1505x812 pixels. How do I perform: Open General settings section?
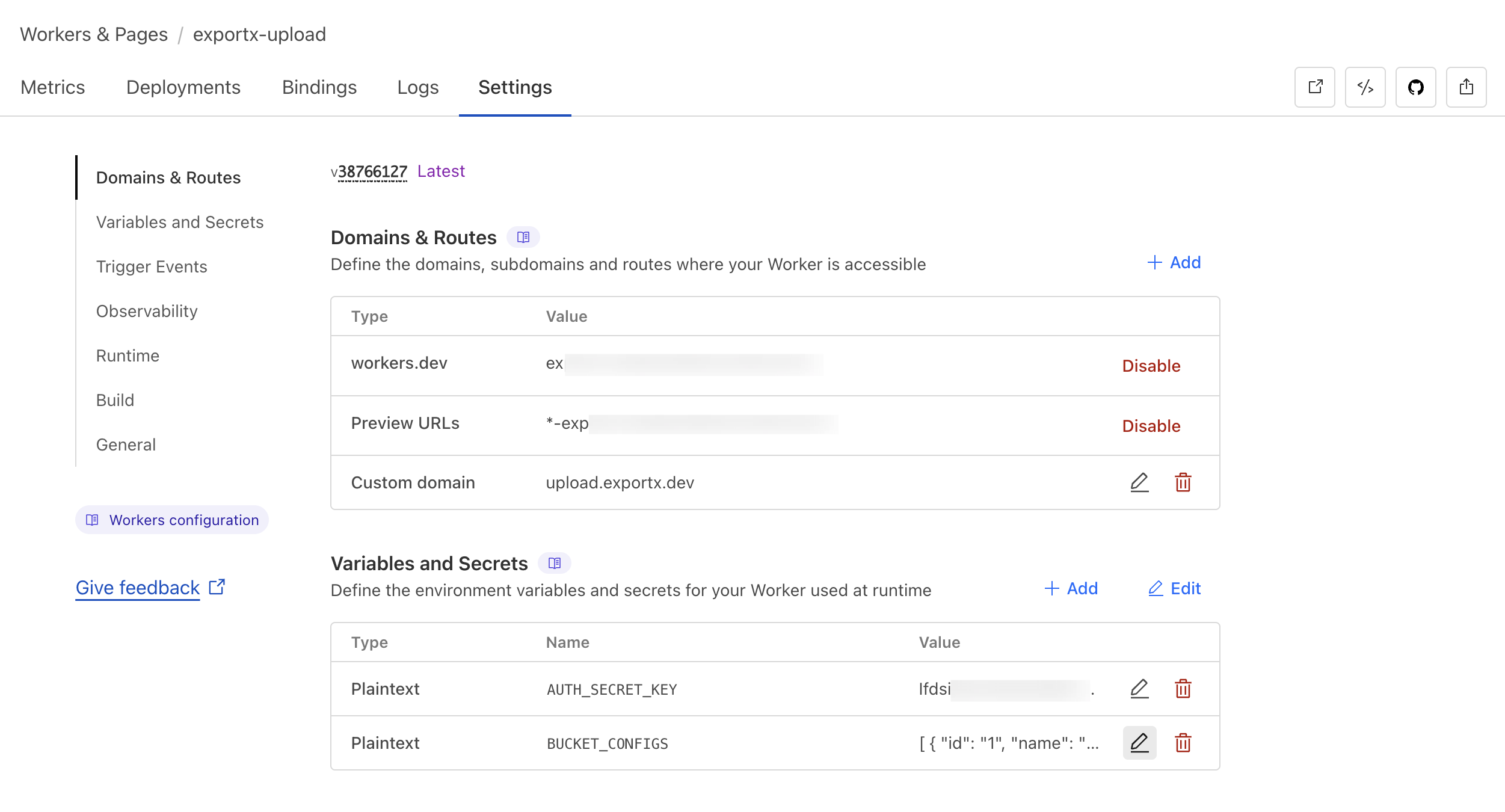(126, 444)
